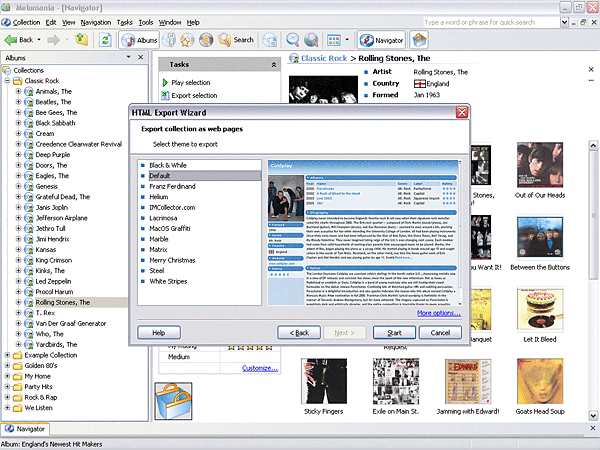
Task: Click the Export selection task icon
Action: point(165,95)
